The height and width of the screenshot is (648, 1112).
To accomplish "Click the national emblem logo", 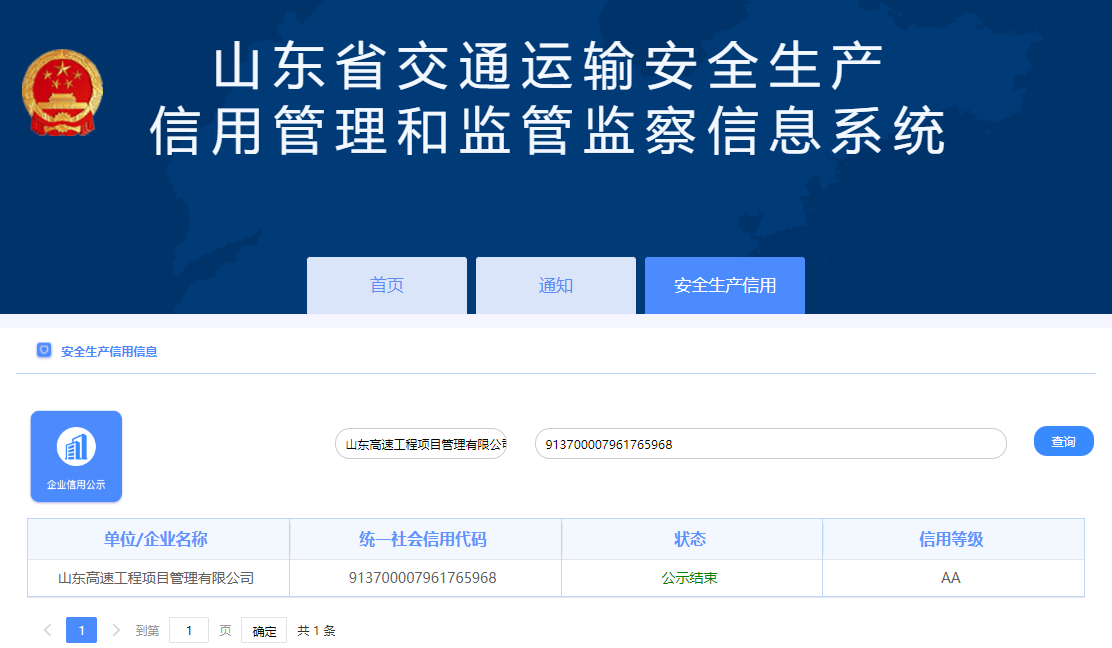I will 62,96.
